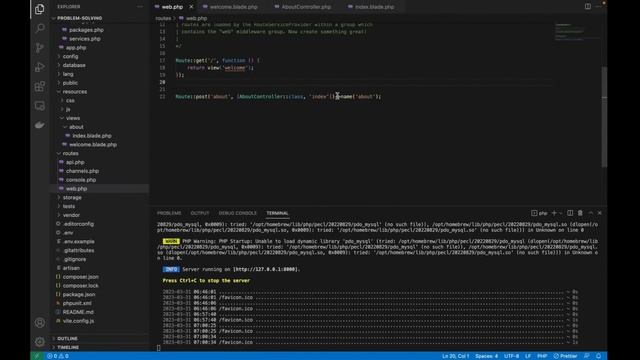
Task: Close the web.php editor tab
Action: coord(191,7)
